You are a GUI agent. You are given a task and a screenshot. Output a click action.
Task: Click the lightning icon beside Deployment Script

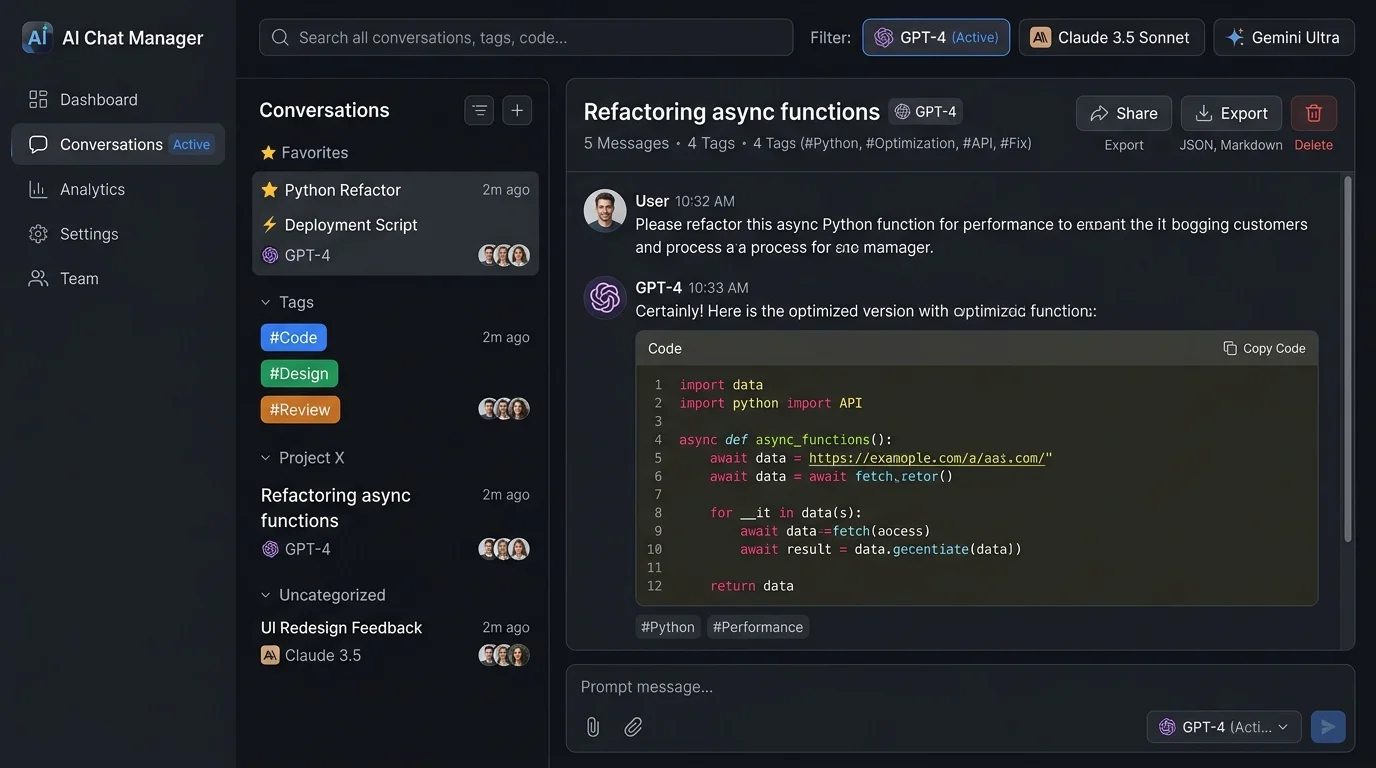coord(269,225)
